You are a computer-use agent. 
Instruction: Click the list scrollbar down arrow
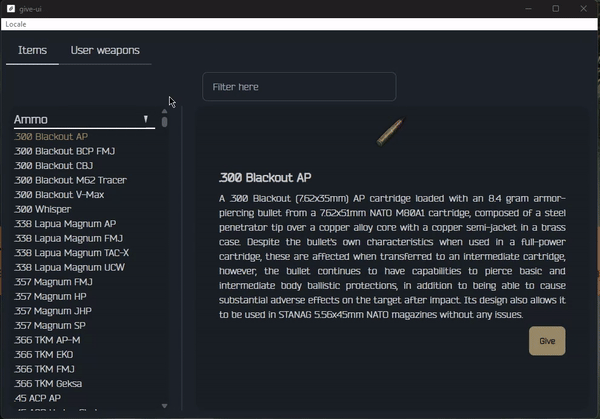click(x=165, y=406)
